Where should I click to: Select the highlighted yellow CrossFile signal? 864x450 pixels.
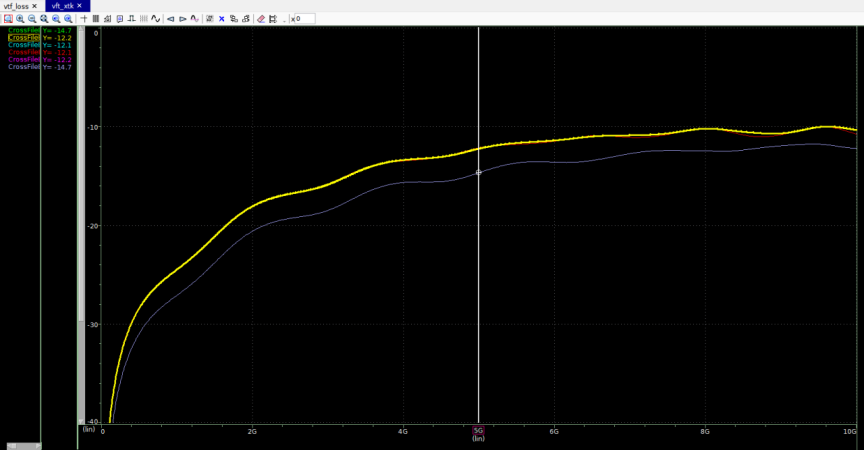(x=24, y=37)
